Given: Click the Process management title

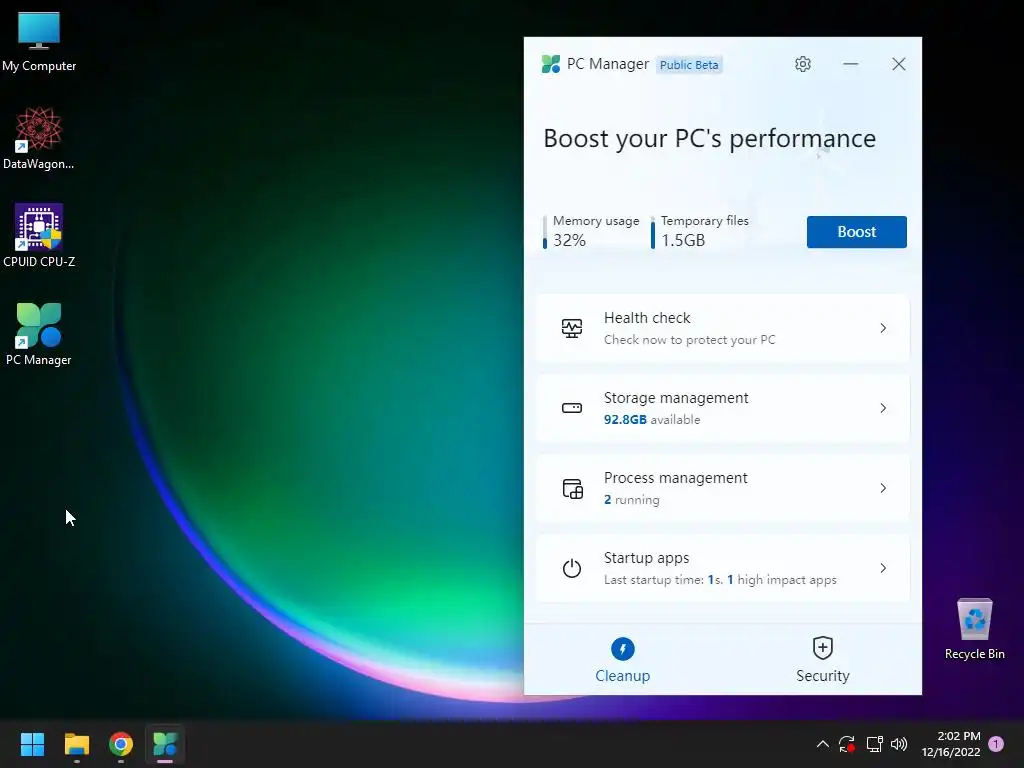Looking at the screenshot, I should click(675, 478).
